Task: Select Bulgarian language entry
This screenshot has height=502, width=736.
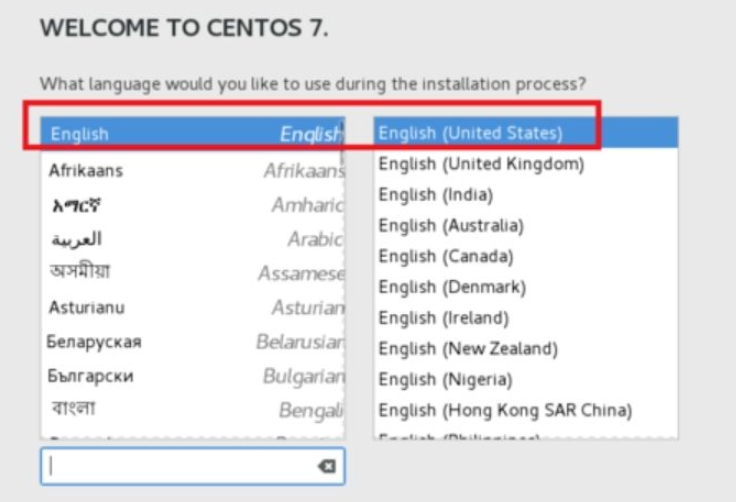Action: tap(190, 377)
